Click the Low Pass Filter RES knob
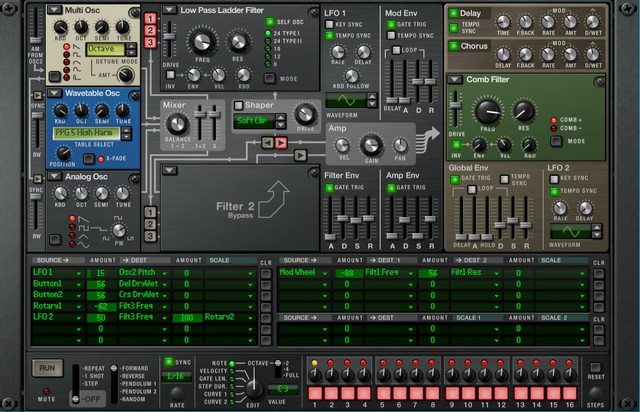This screenshot has height=412, width=640. 238,41
